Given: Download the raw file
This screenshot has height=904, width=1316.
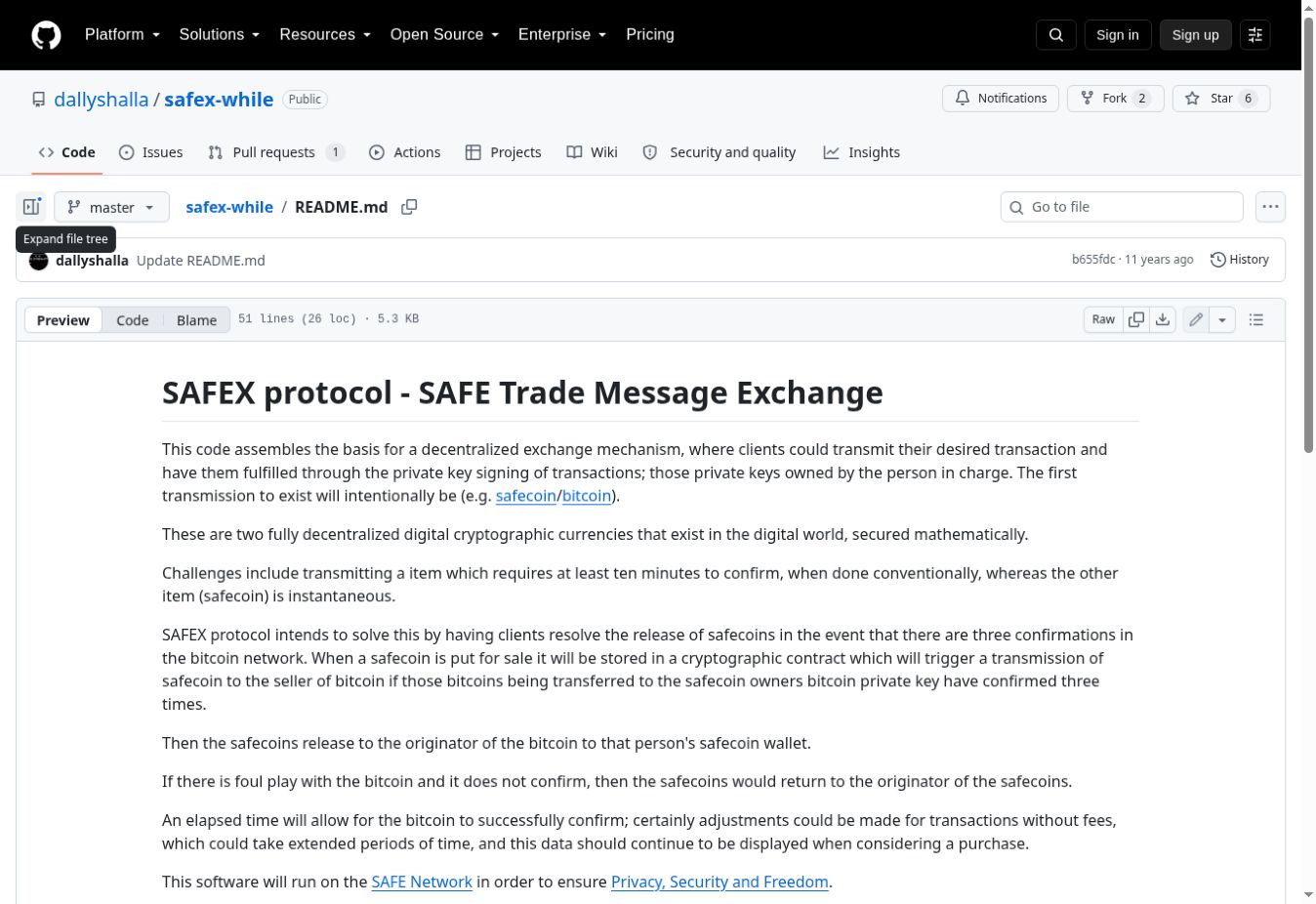Looking at the screenshot, I should [1163, 319].
